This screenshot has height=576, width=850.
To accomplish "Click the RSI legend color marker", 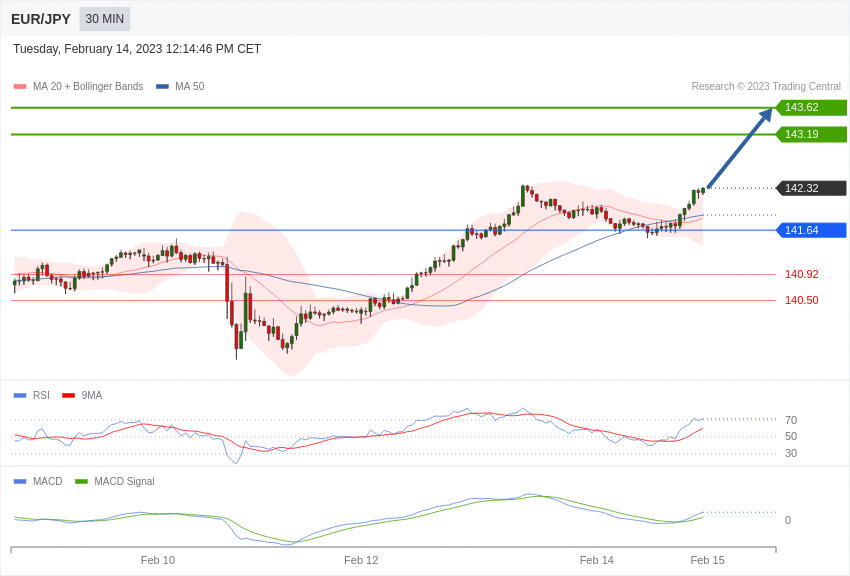I will click(20, 395).
